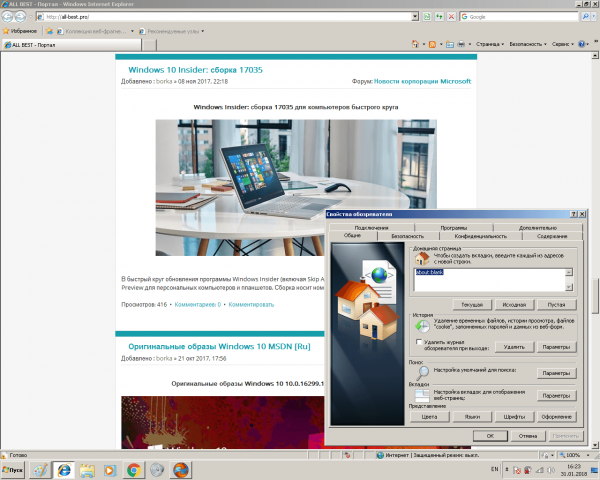The width and height of the screenshot is (600, 480).
Task: Click the browser Back arrow button
Action: 7,16
